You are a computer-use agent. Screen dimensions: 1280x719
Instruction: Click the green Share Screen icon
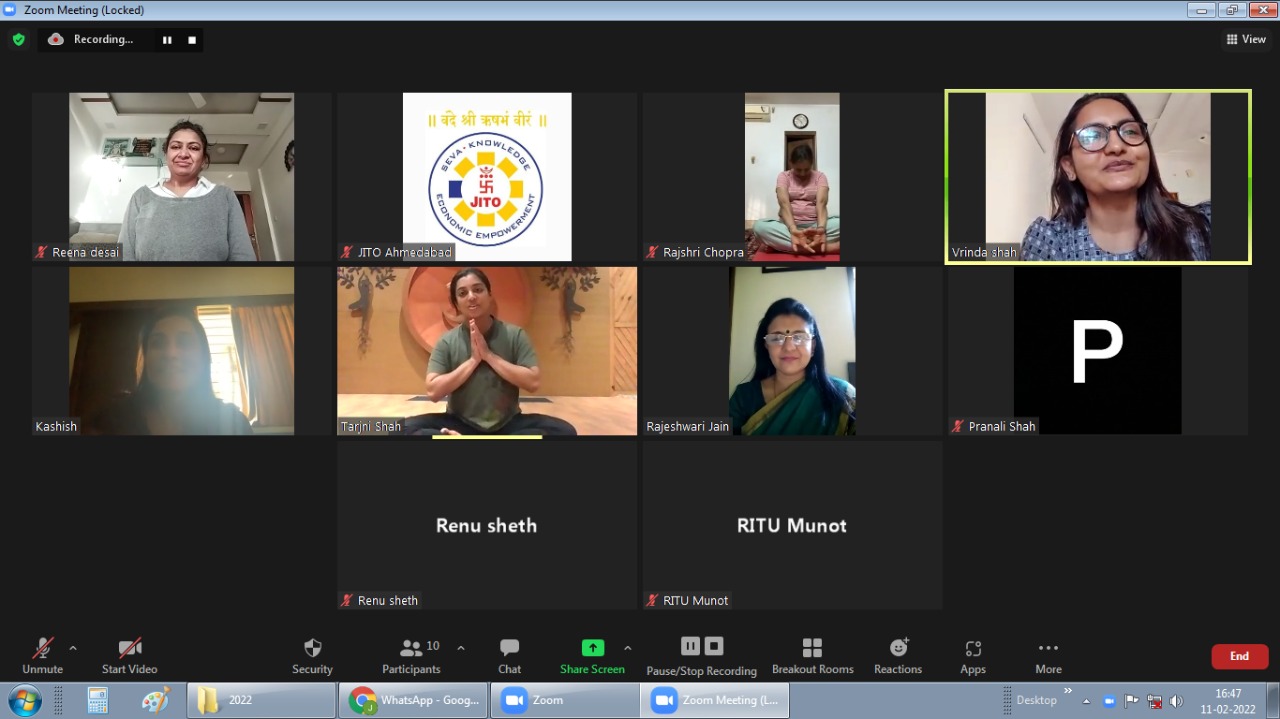(593, 648)
